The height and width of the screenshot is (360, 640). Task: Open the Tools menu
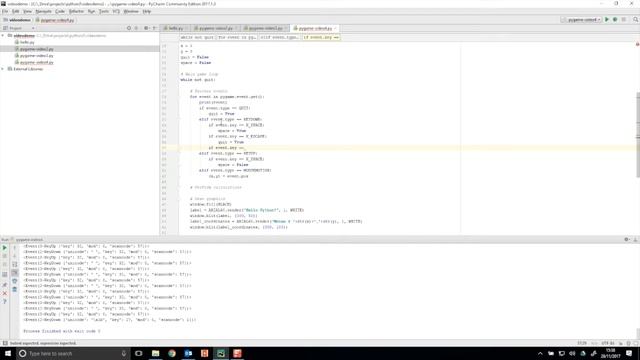(104, 11)
